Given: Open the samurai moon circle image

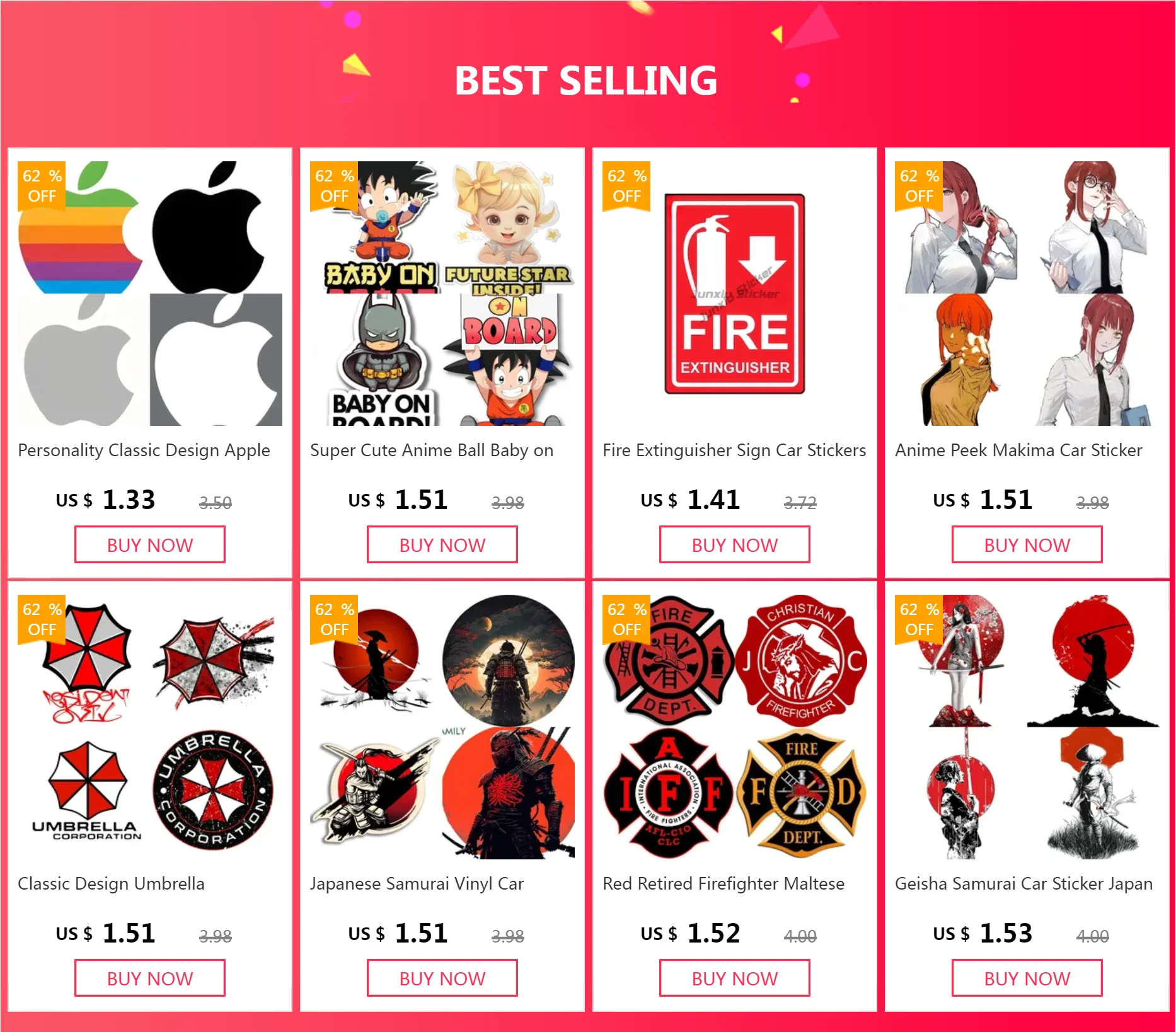Looking at the screenshot, I should (509, 661).
